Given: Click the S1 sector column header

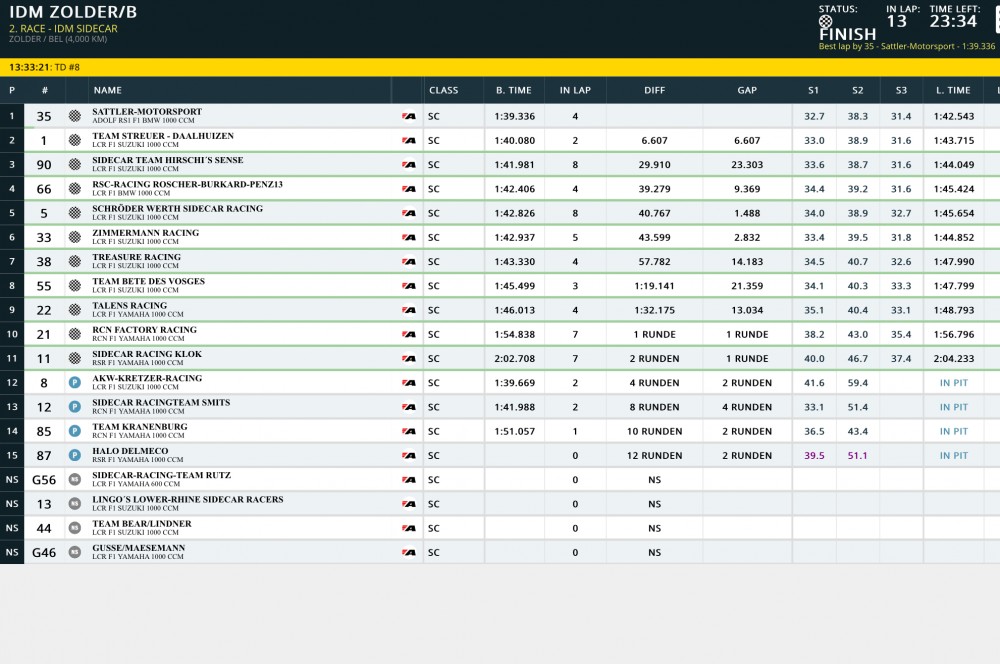Looking at the screenshot, I should [x=813, y=91].
